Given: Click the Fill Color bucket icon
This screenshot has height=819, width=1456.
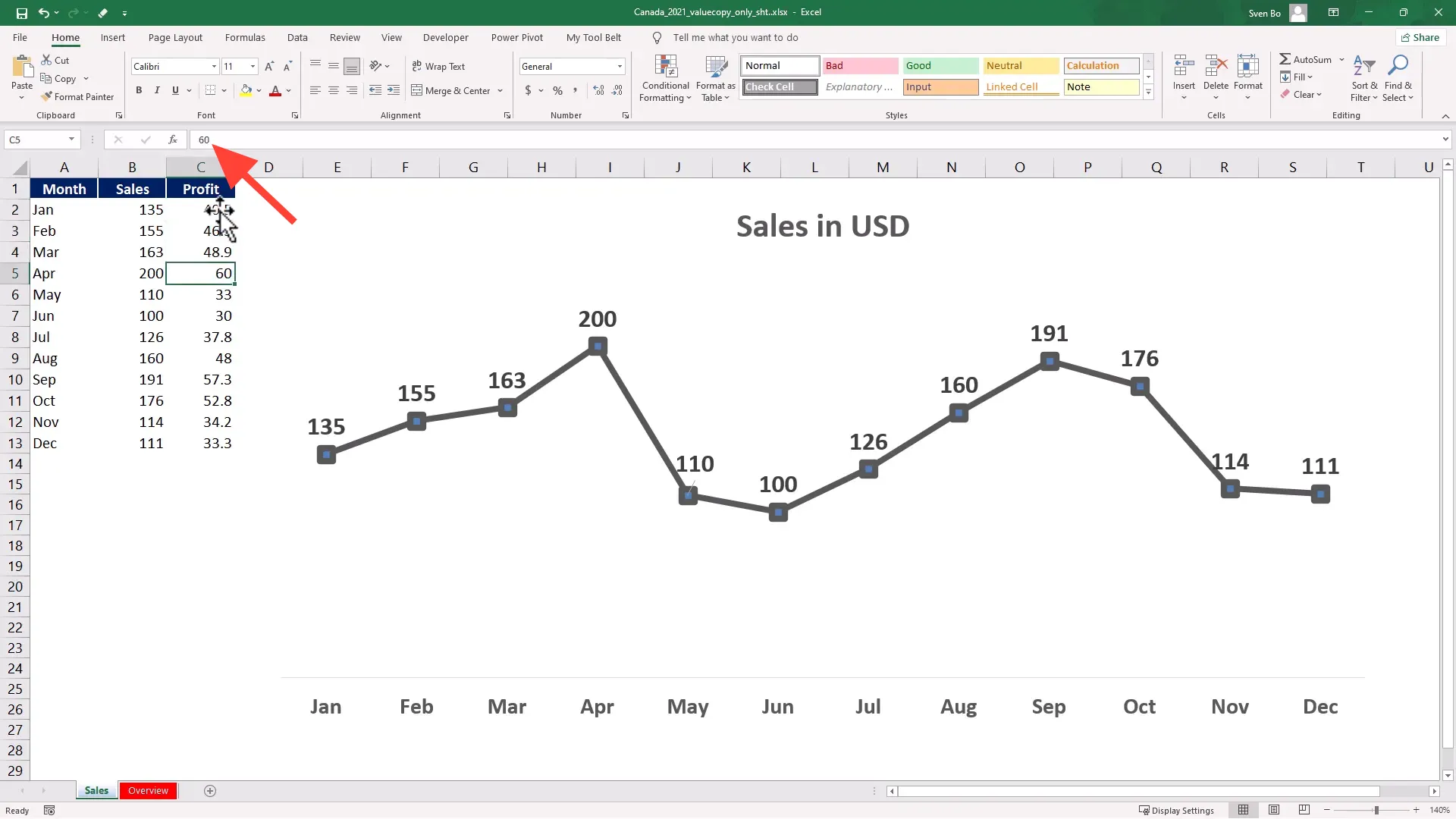Looking at the screenshot, I should point(246,91).
